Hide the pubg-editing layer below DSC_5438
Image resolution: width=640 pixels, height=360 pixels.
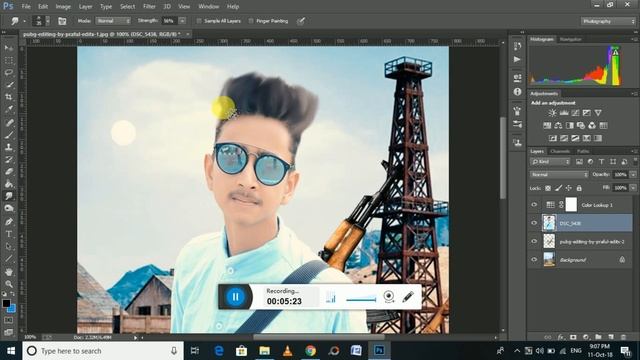[534, 241]
